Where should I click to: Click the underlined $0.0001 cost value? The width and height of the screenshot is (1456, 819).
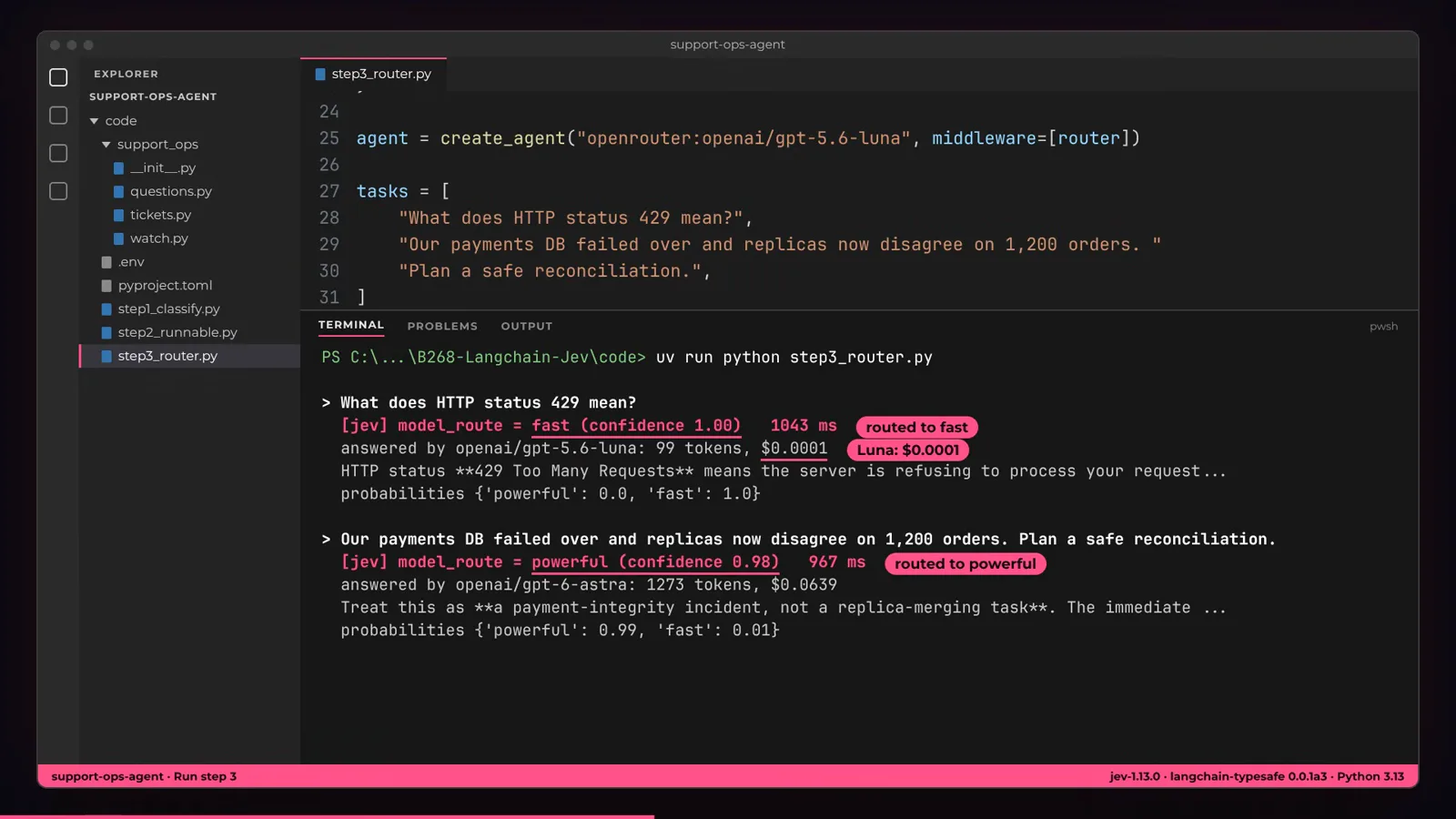tap(794, 449)
